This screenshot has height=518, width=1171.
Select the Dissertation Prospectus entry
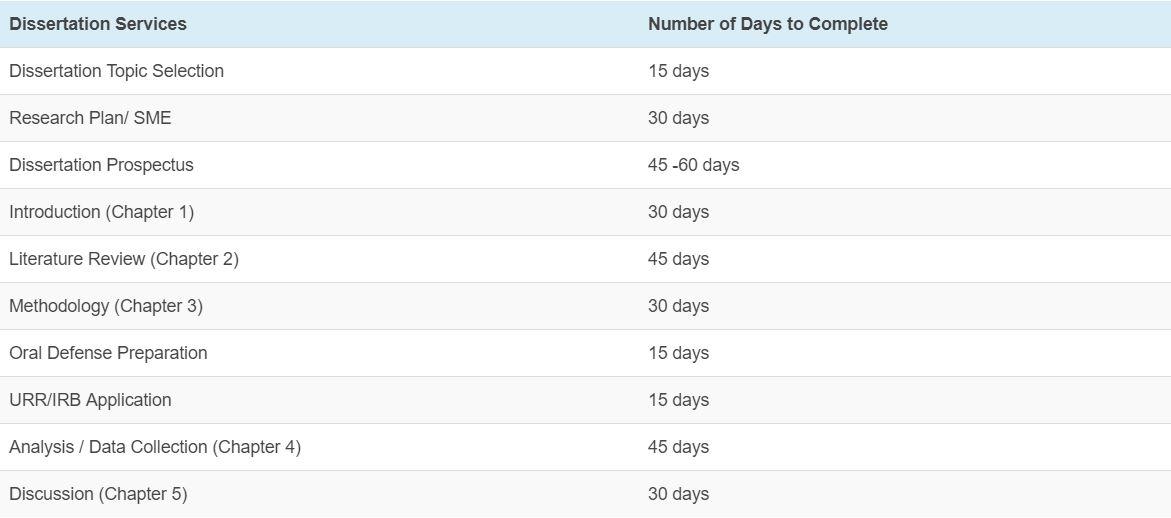pos(101,165)
